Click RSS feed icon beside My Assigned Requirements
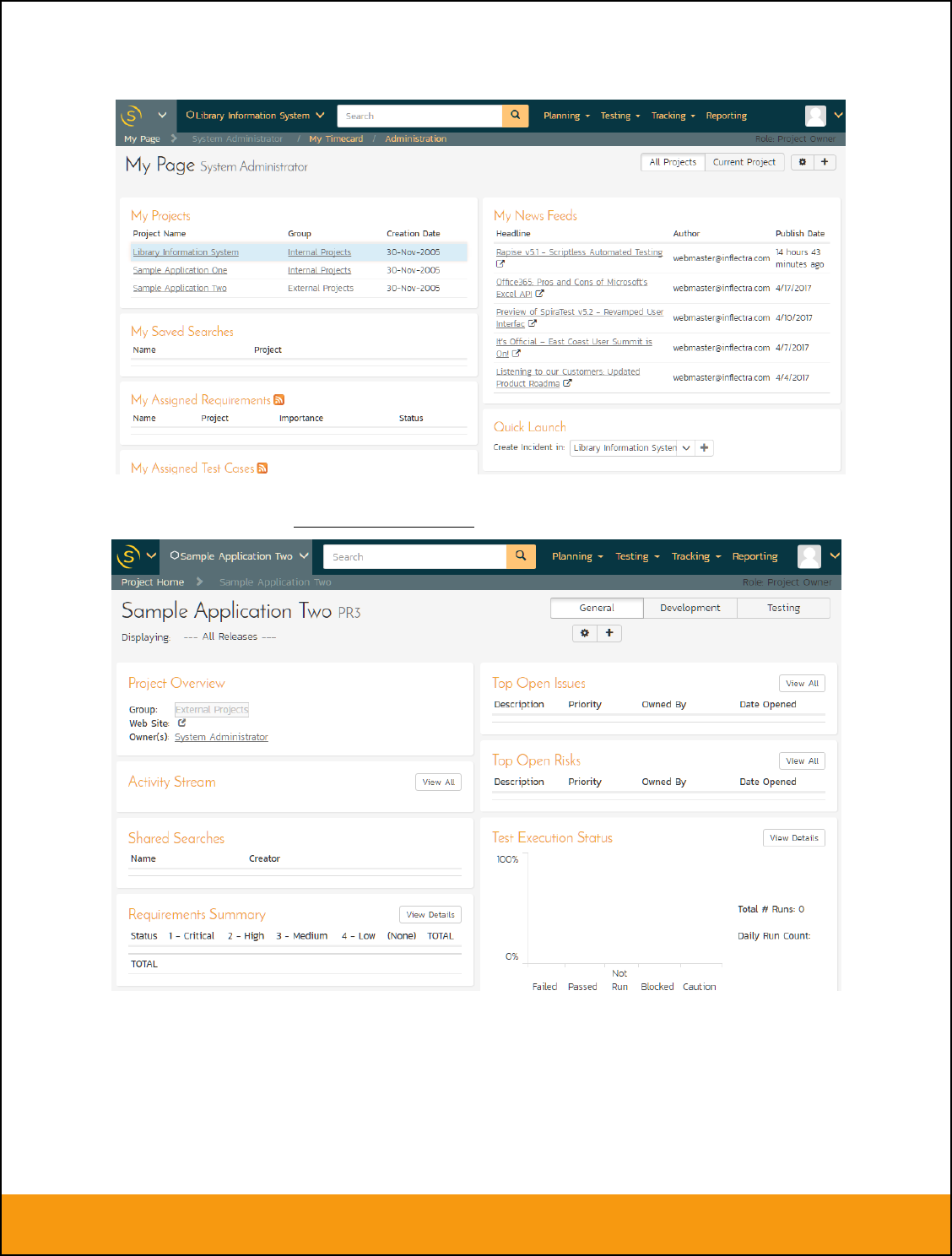Screen dimensions: 952x1256 [x=279, y=400]
